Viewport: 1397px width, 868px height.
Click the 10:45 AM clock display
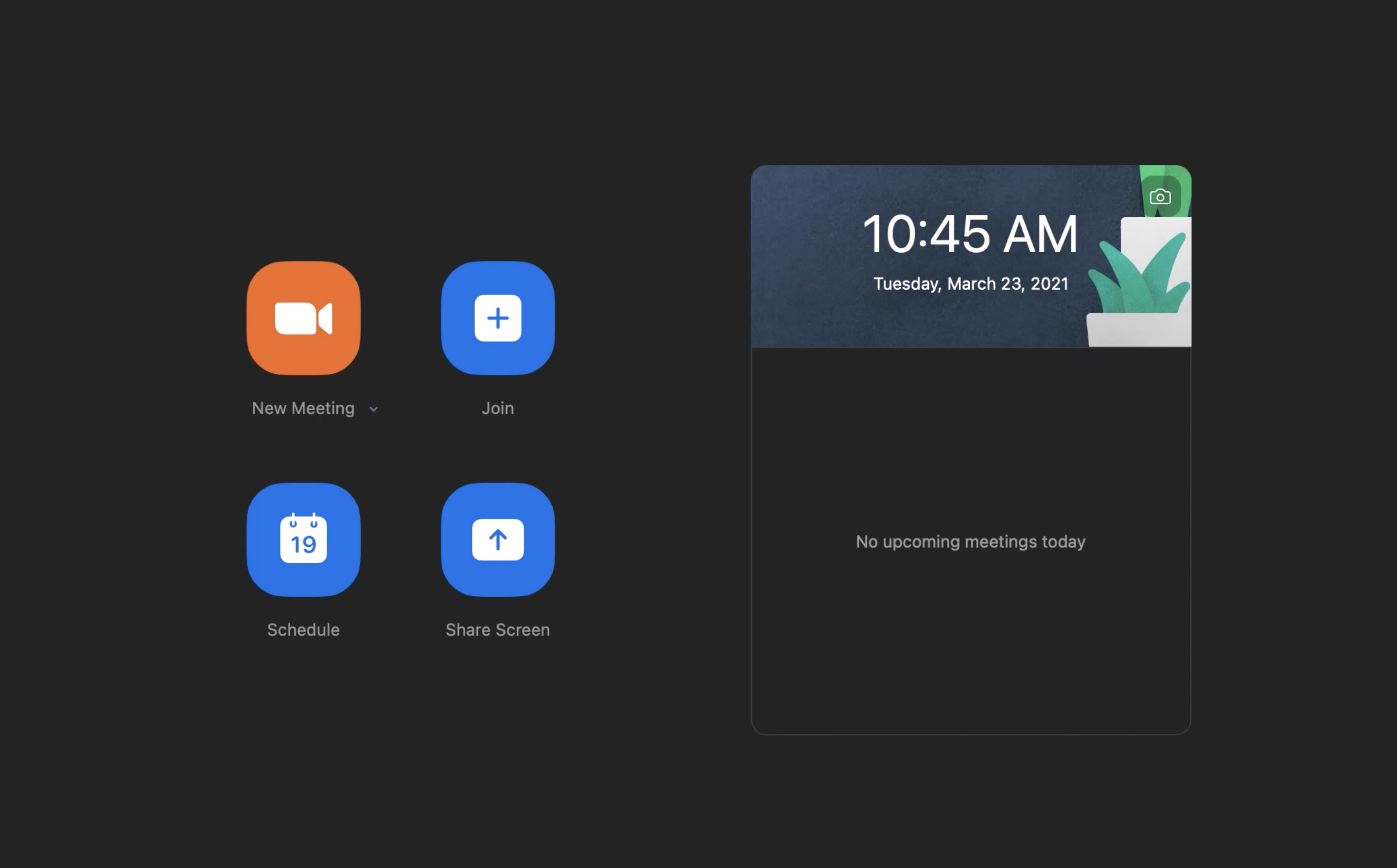(x=970, y=234)
